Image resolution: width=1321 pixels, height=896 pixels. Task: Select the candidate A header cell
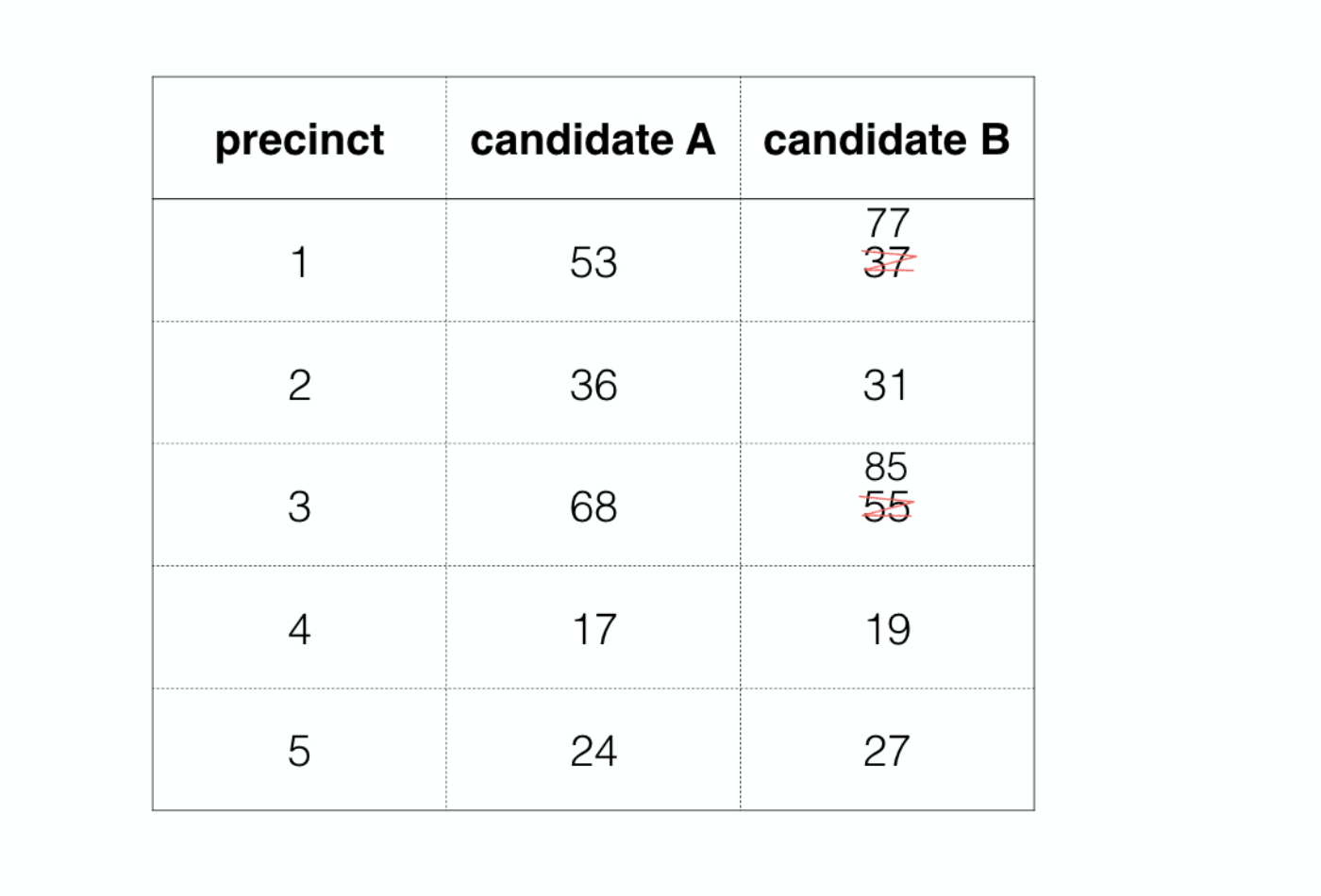tap(593, 140)
